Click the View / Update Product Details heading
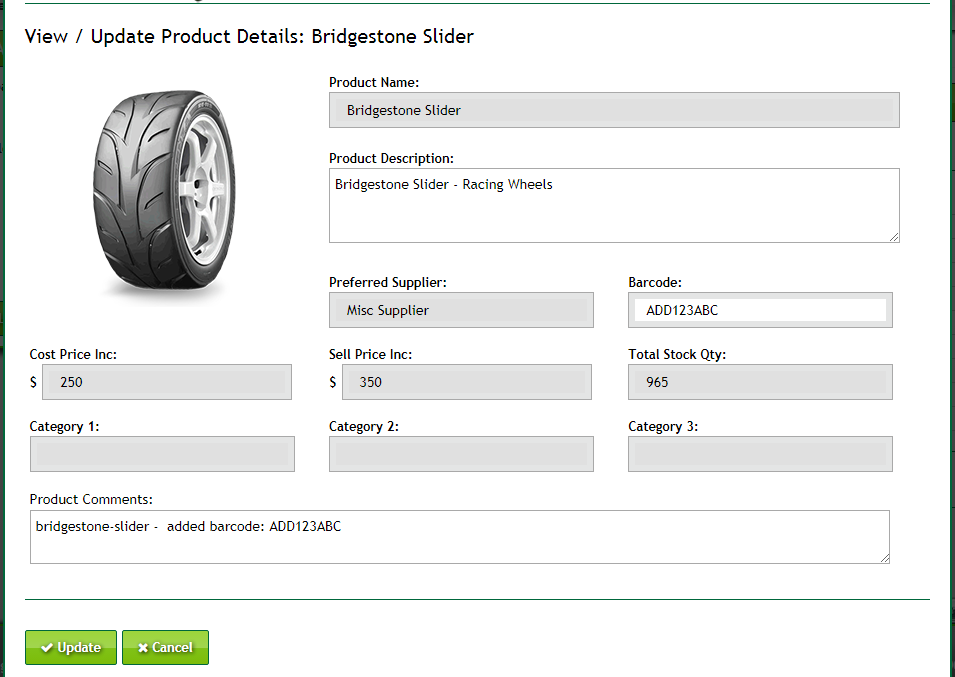 click(249, 37)
